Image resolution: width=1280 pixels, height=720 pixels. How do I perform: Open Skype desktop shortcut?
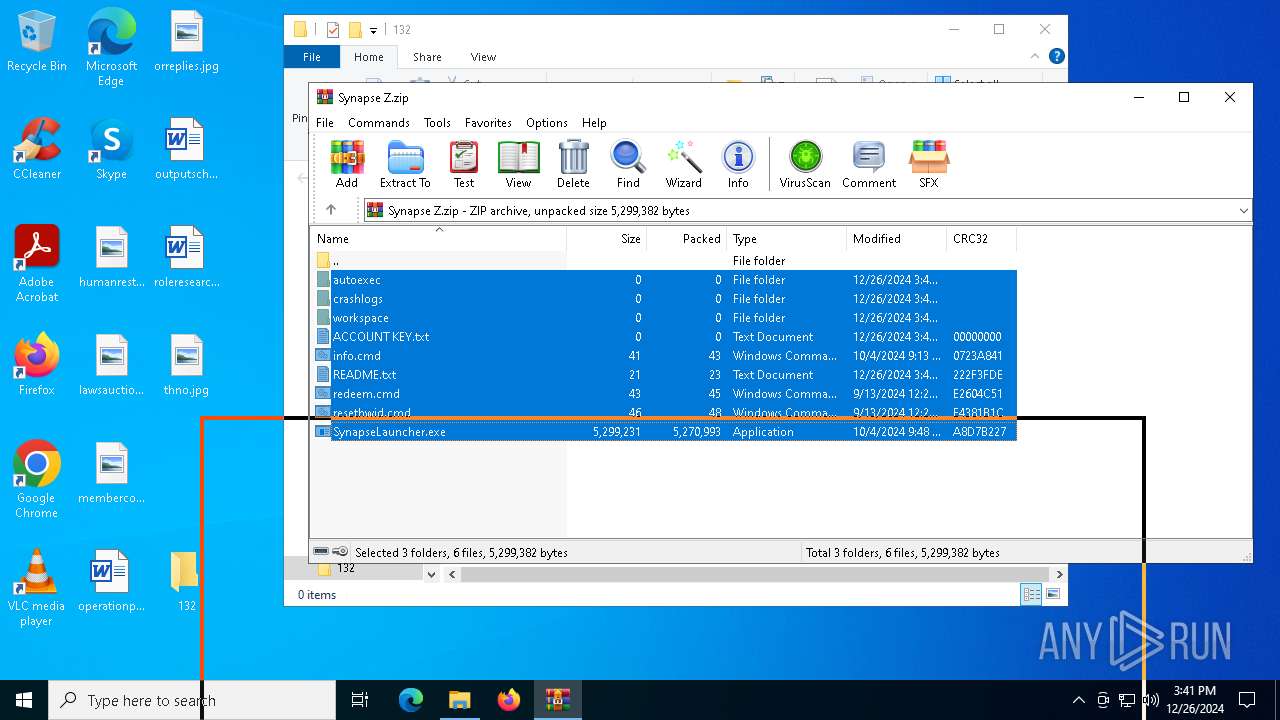click(111, 149)
